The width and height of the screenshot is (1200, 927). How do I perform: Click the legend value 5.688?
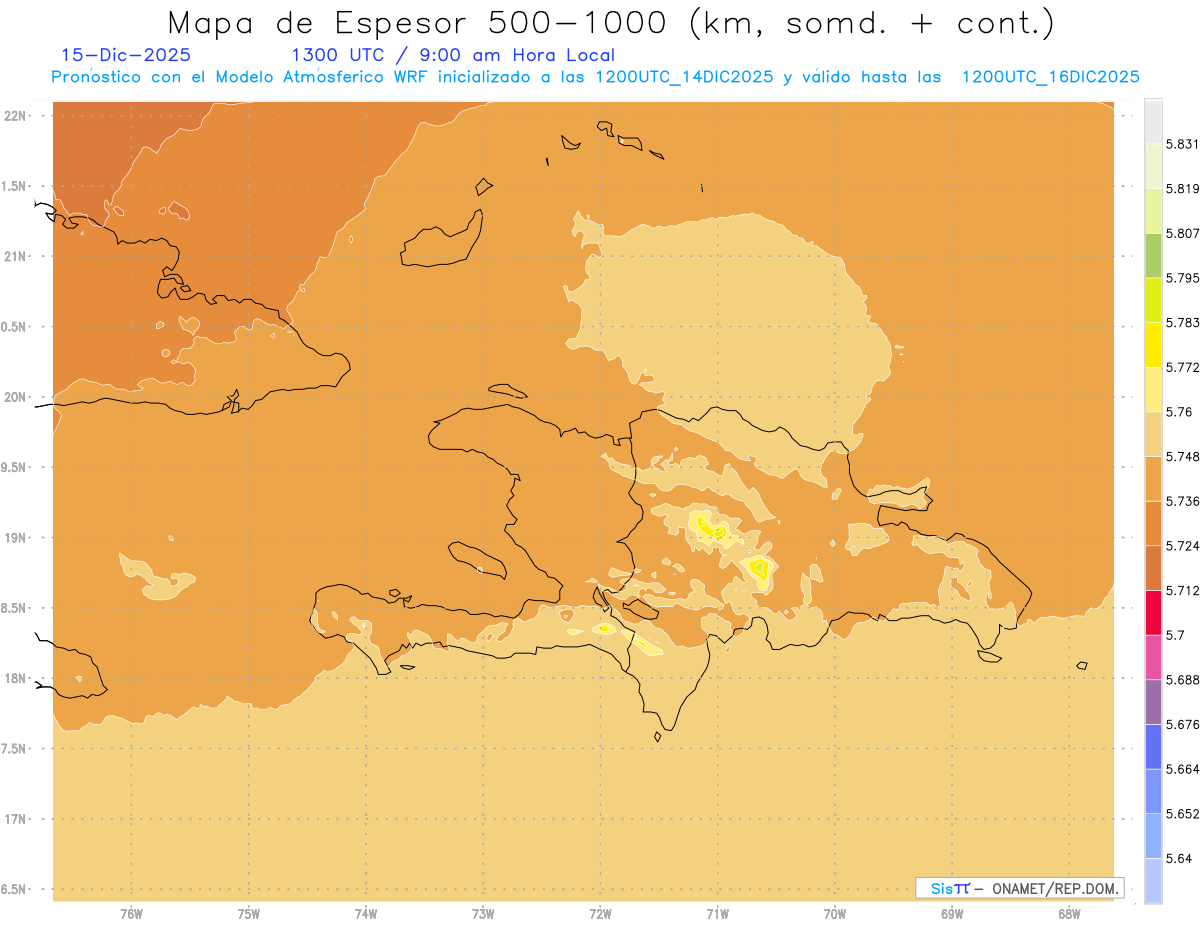point(1182,680)
